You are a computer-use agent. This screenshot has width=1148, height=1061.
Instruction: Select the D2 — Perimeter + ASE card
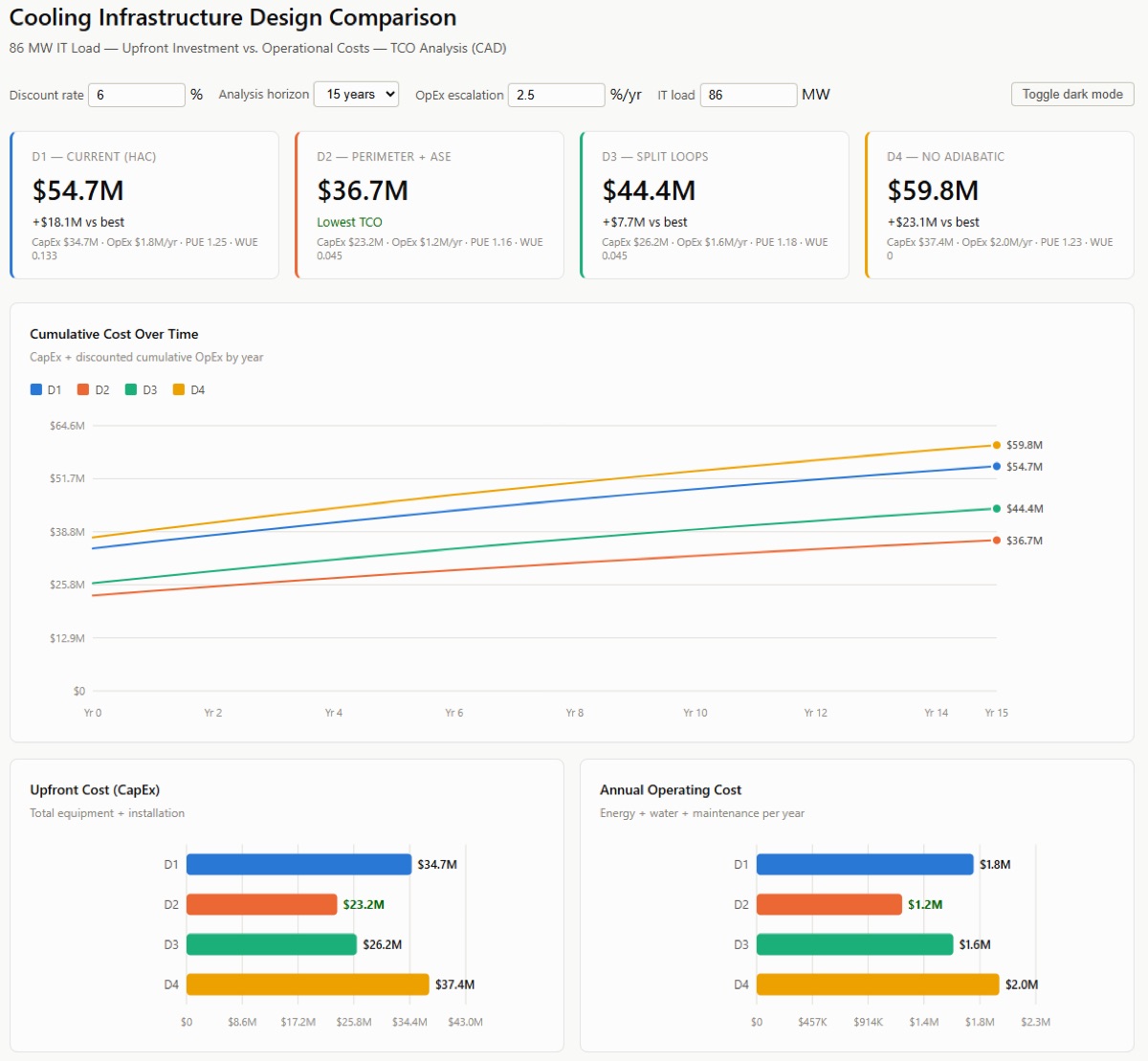[430, 205]
